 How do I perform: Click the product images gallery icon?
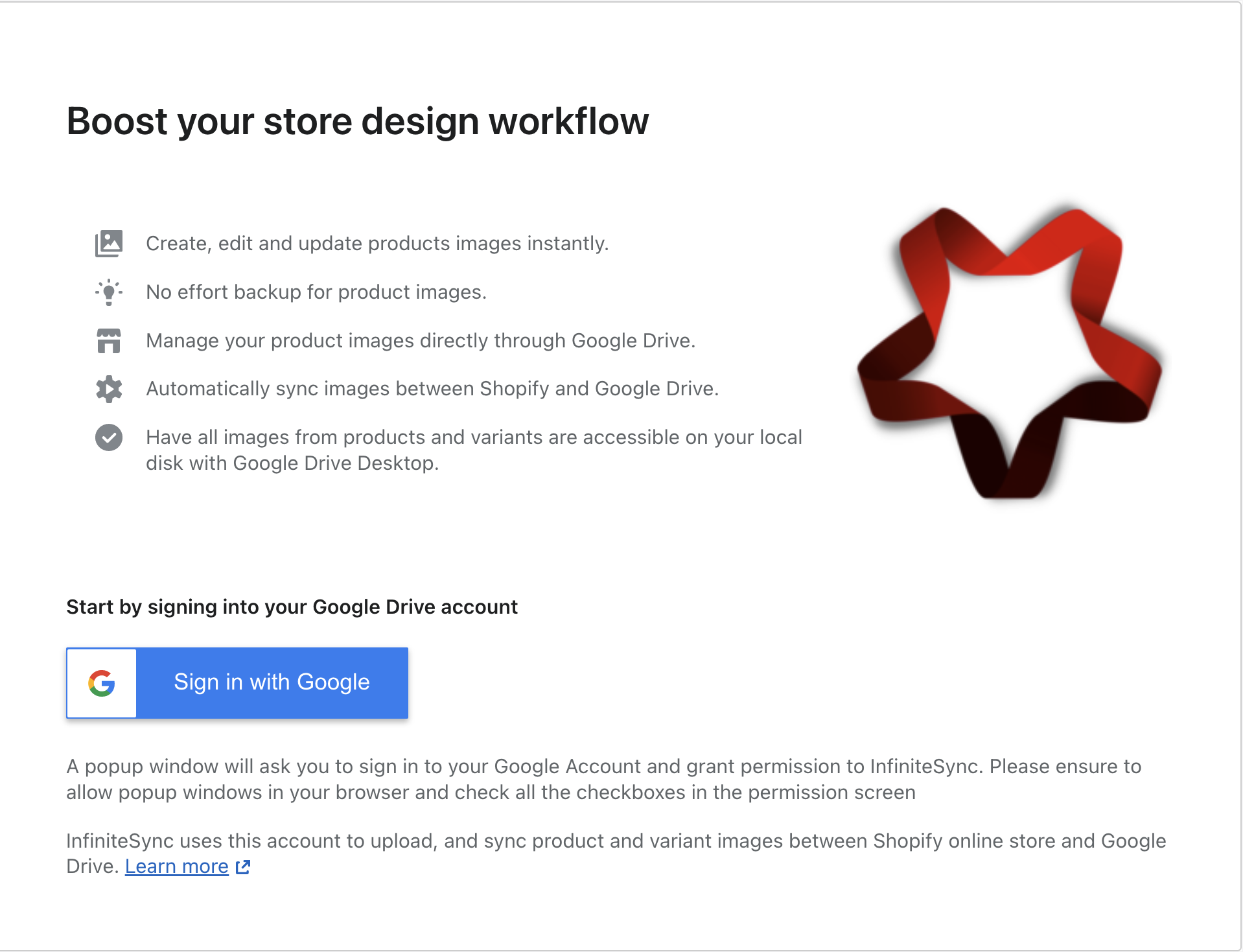coord(108,244)
